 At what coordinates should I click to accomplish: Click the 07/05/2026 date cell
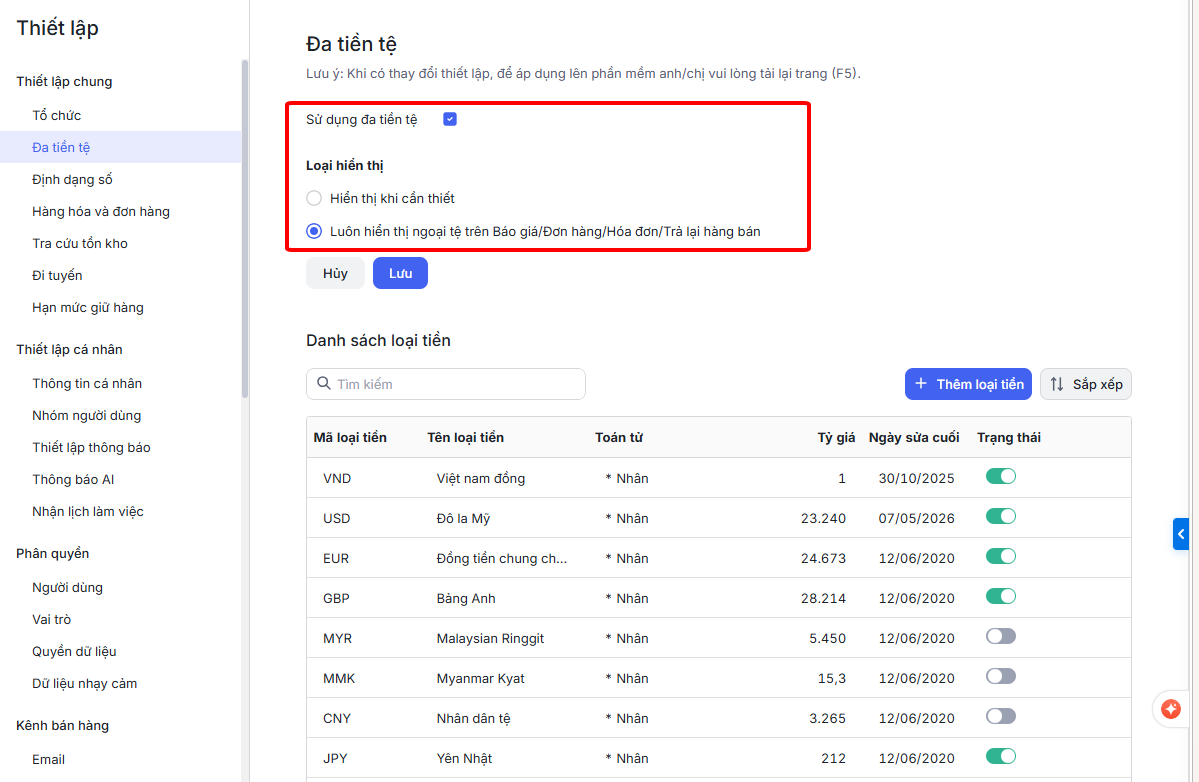(x=916, y=518)
